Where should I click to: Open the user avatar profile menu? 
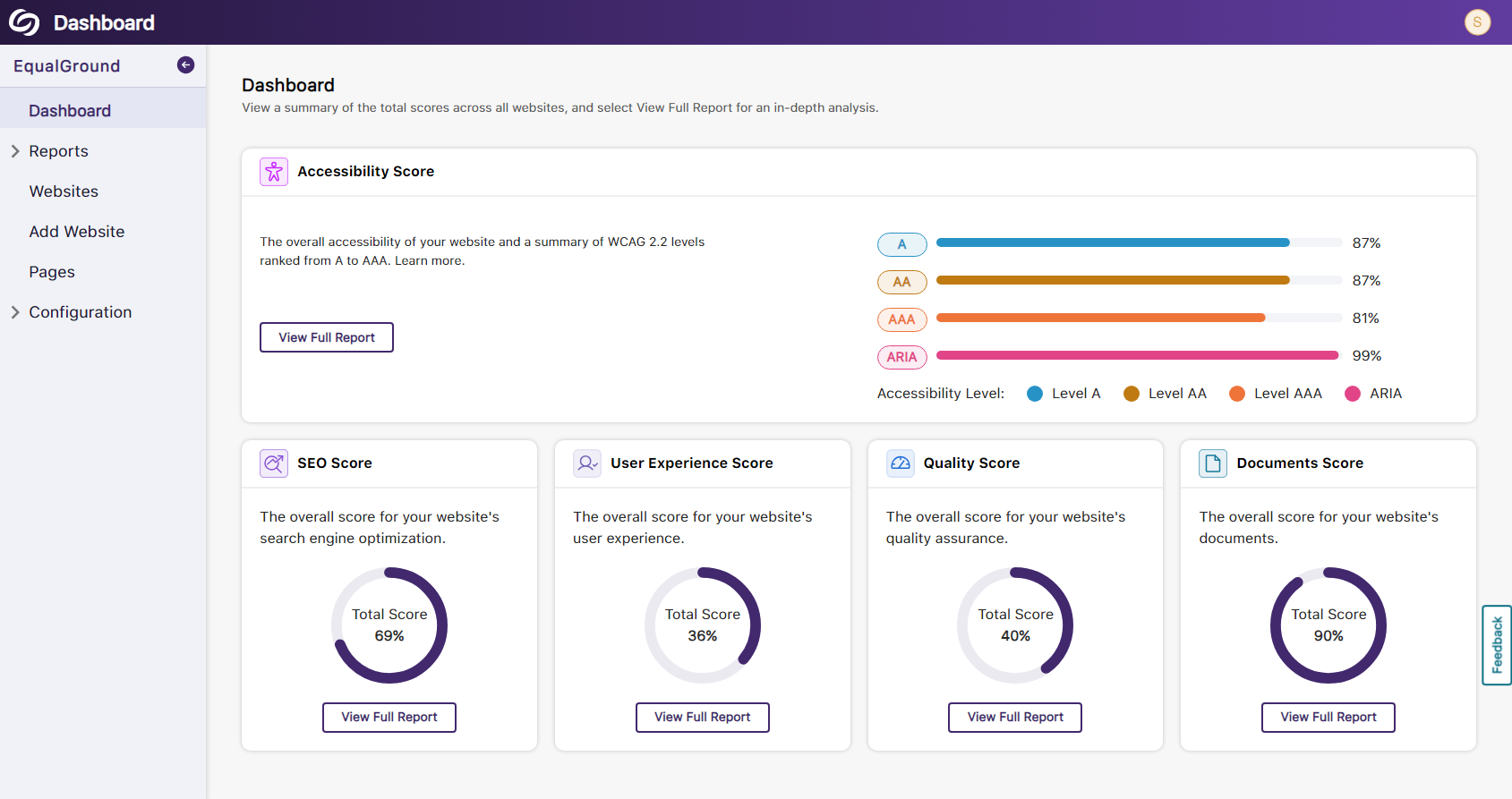point(1477,22)
